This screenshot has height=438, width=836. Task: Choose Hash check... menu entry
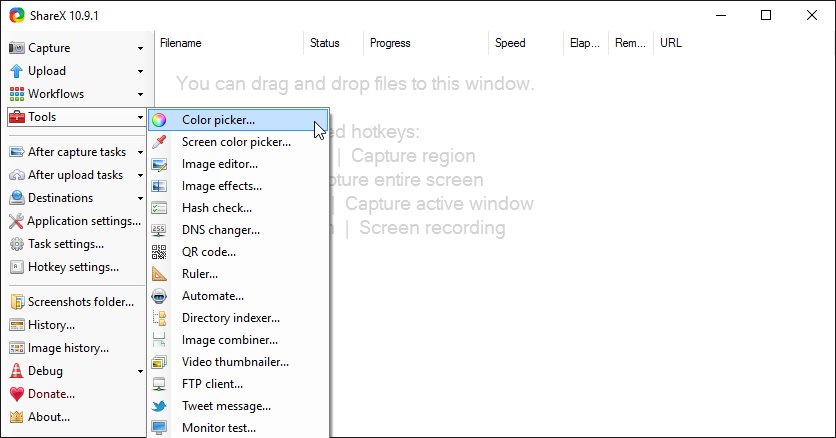coord(238,208)
